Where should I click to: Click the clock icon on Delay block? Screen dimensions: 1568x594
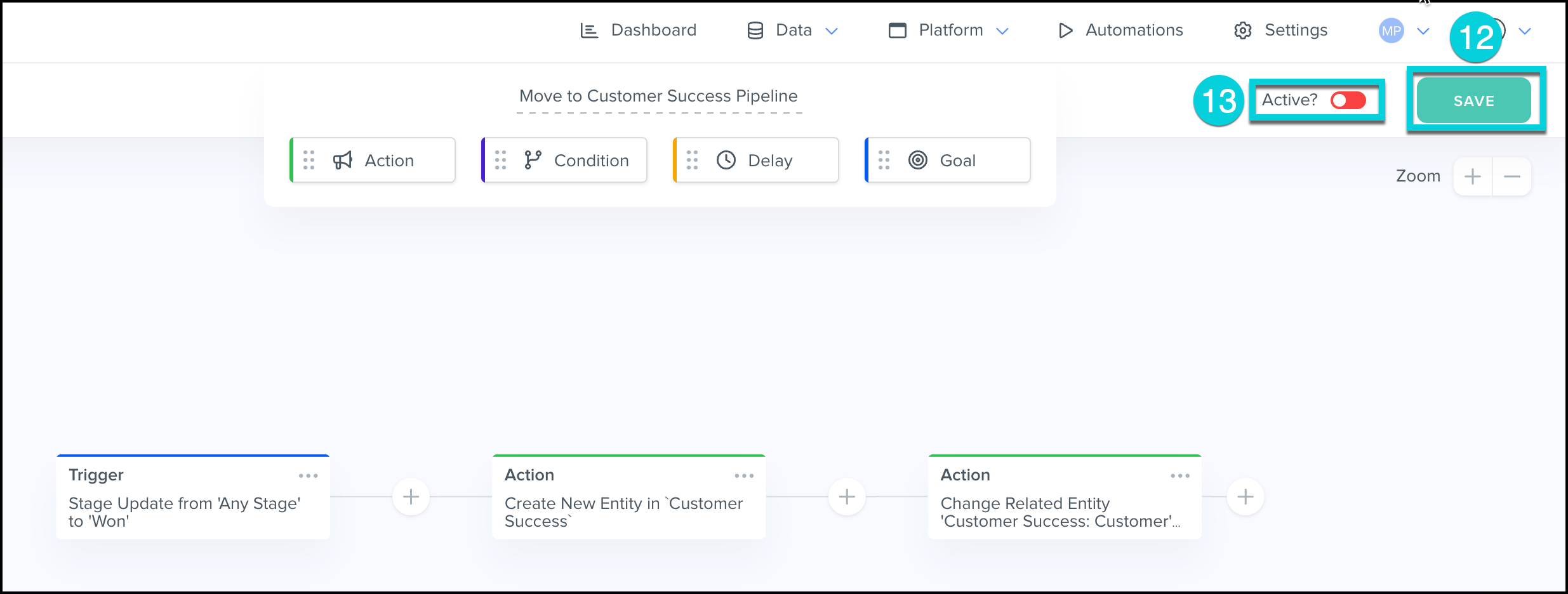pos(726,160)
